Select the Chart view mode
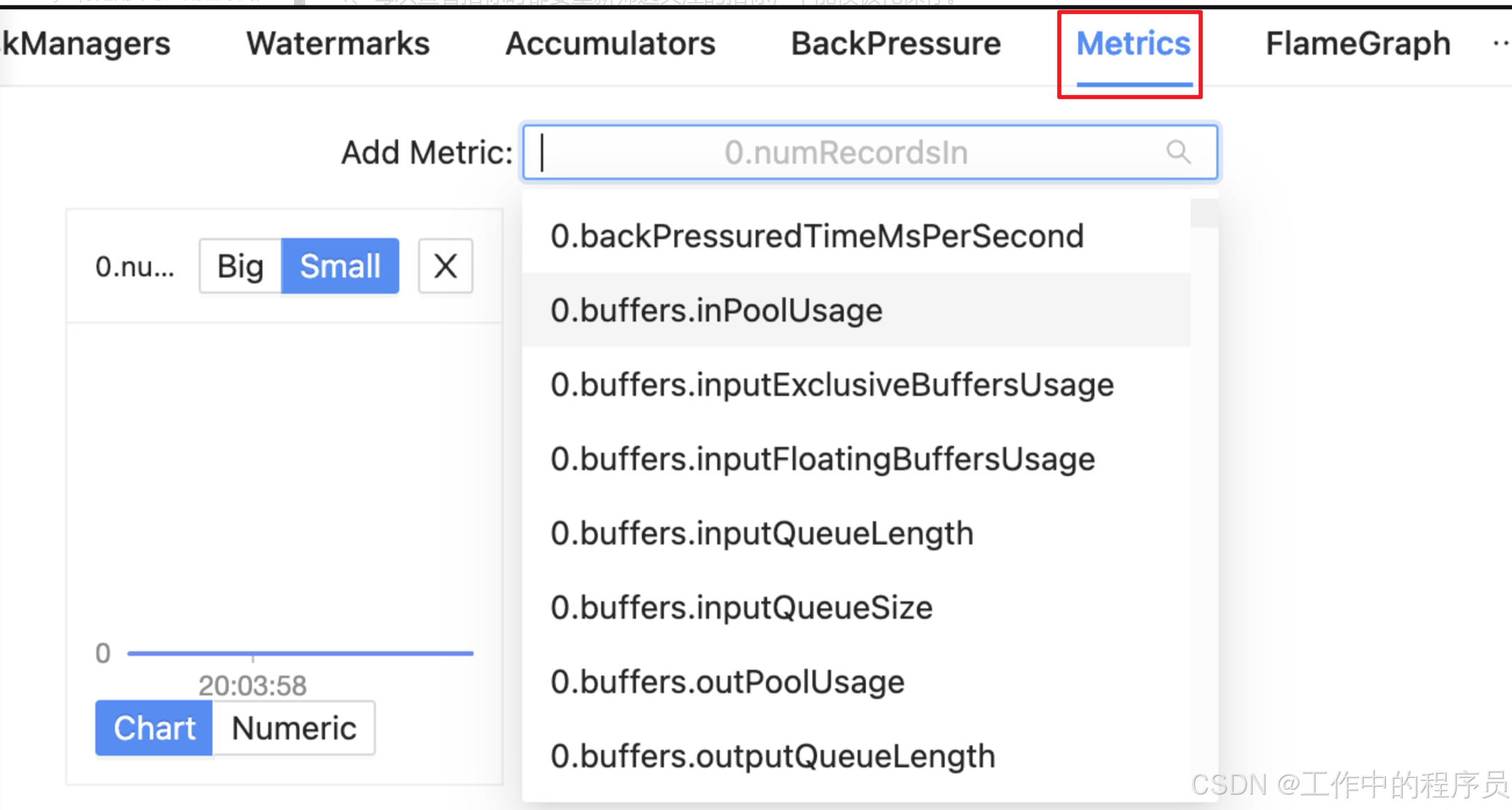This screenshot has height=810, width=1512. pyautogui.click(x=154, y=728)
